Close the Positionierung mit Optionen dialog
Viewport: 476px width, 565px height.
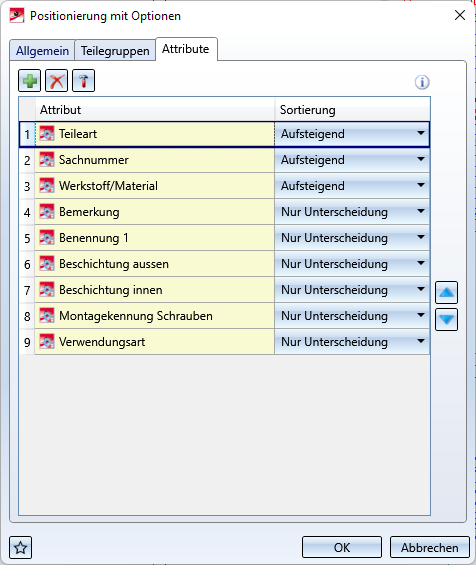[x=460, y=15]
